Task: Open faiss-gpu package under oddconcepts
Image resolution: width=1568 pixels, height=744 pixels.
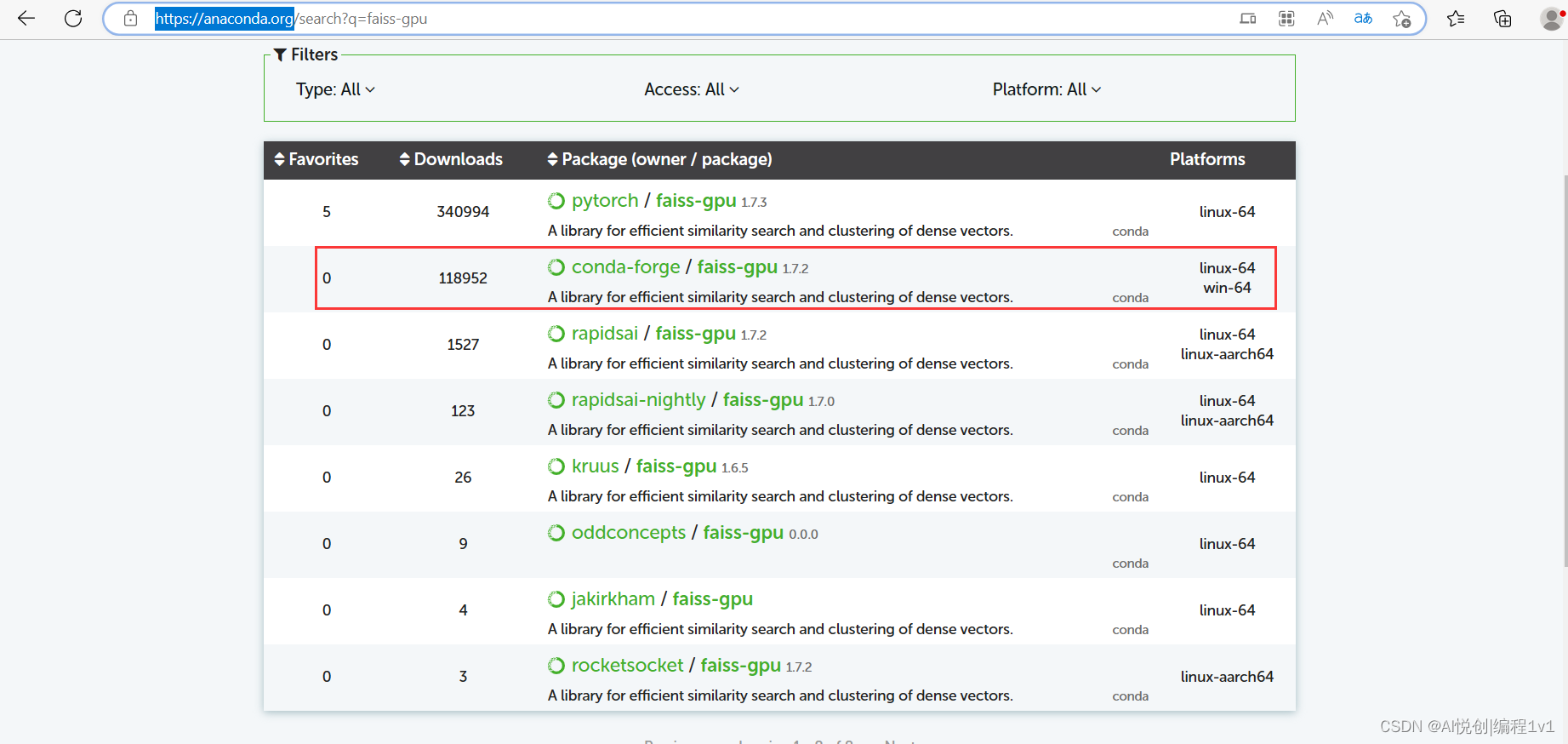Action: pyautogui.click(x=744, y=533)
